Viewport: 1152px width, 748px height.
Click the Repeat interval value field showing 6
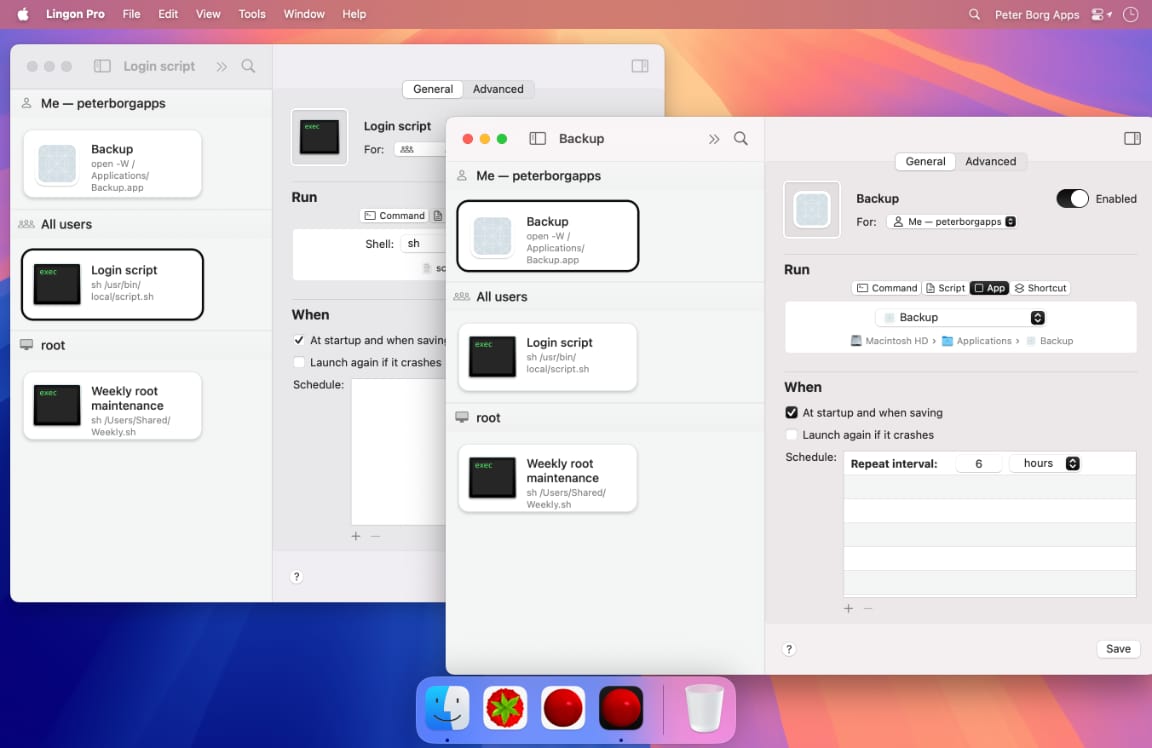point(978,463)
